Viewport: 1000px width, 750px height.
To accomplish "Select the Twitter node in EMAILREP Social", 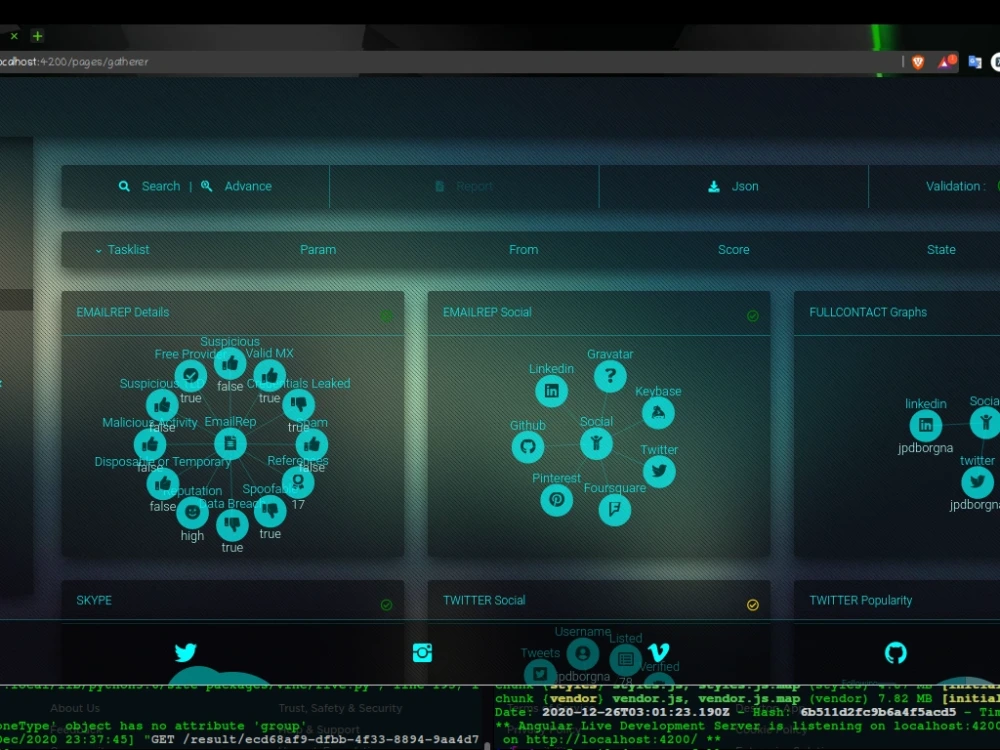I will 659,471.
